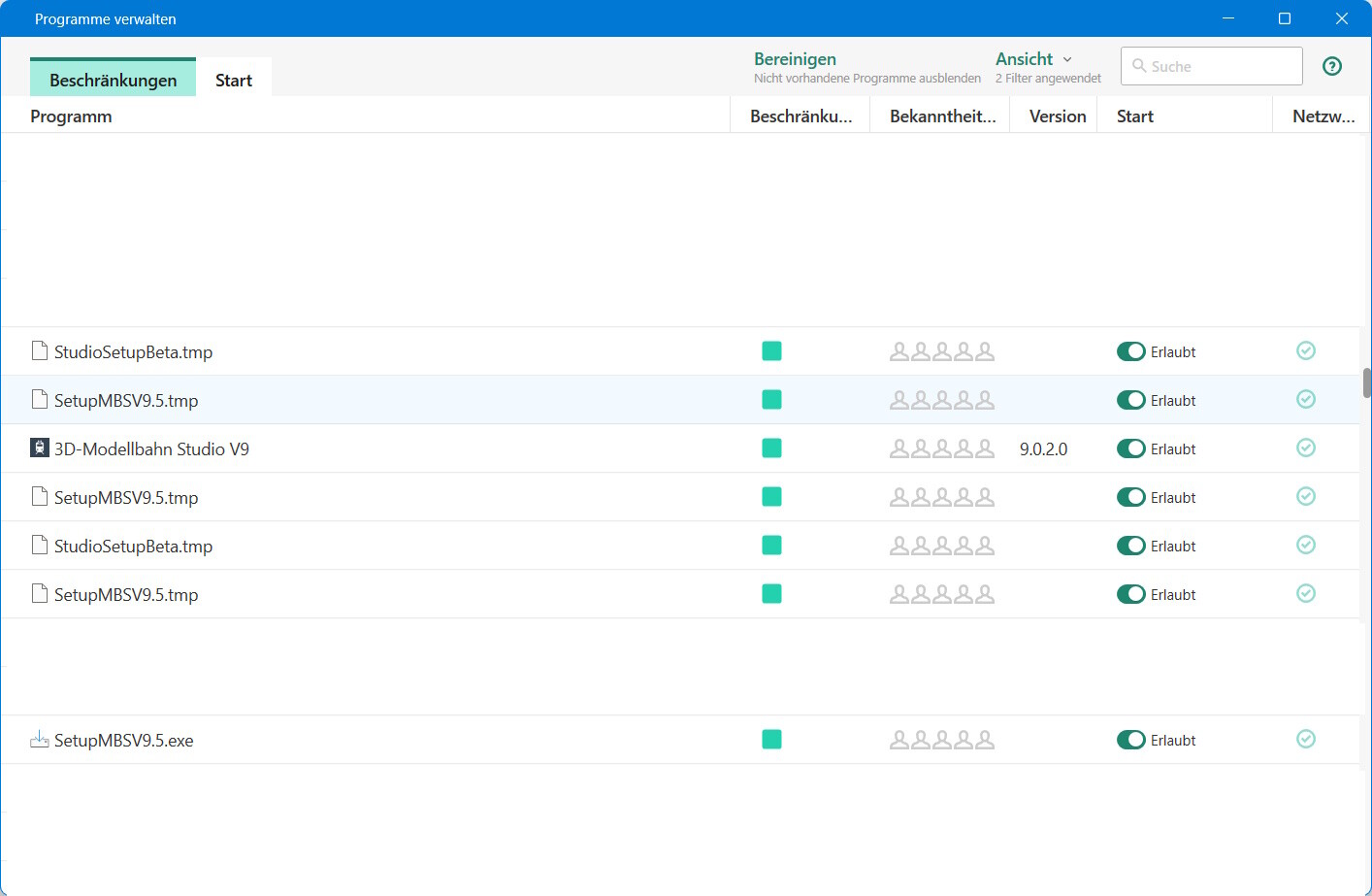Click green restriction square for SetupMBSV9.5.exe

click(x=772, y=740)
